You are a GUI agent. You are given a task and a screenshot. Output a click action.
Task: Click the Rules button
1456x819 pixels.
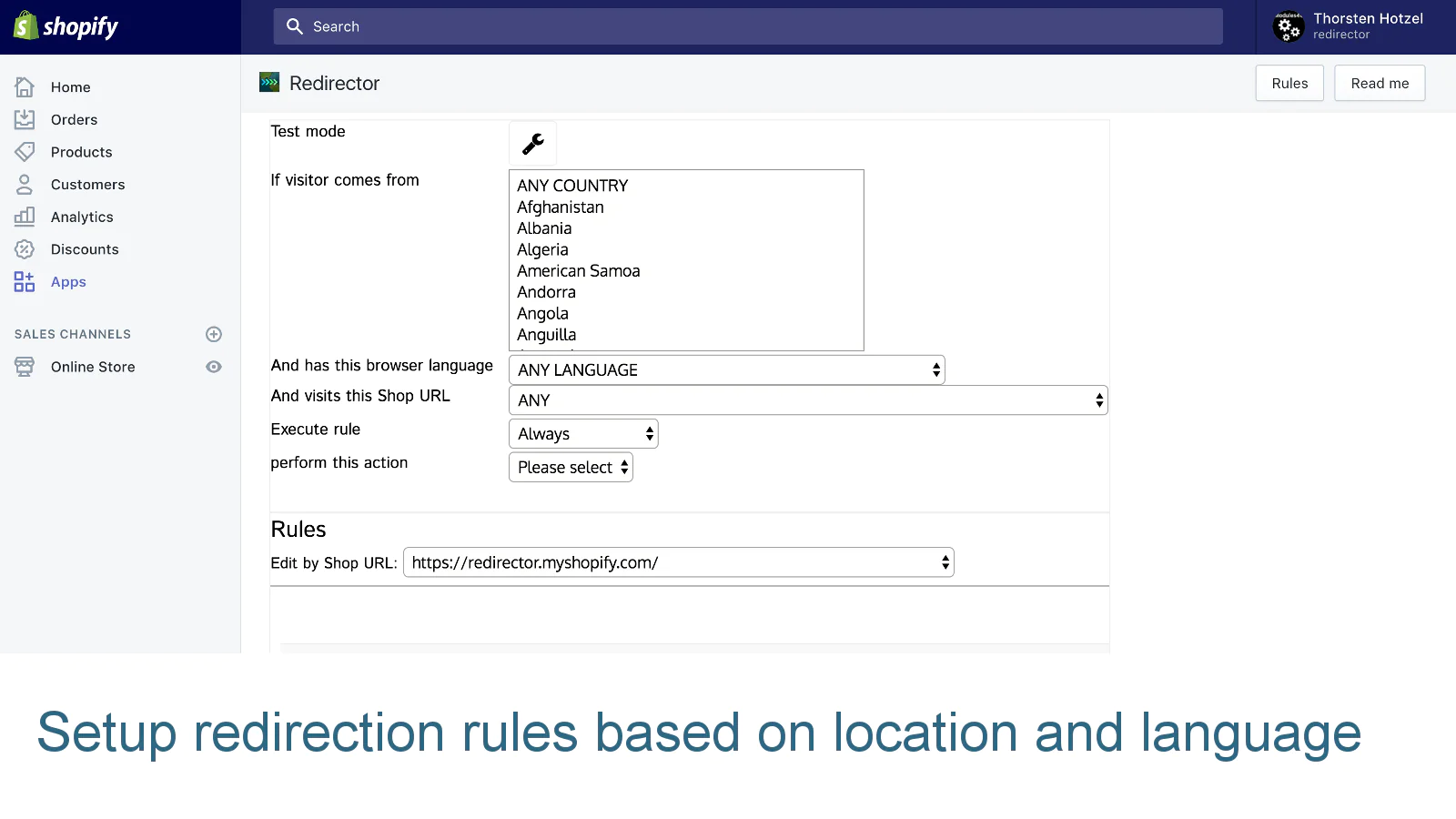[1289, 84]
